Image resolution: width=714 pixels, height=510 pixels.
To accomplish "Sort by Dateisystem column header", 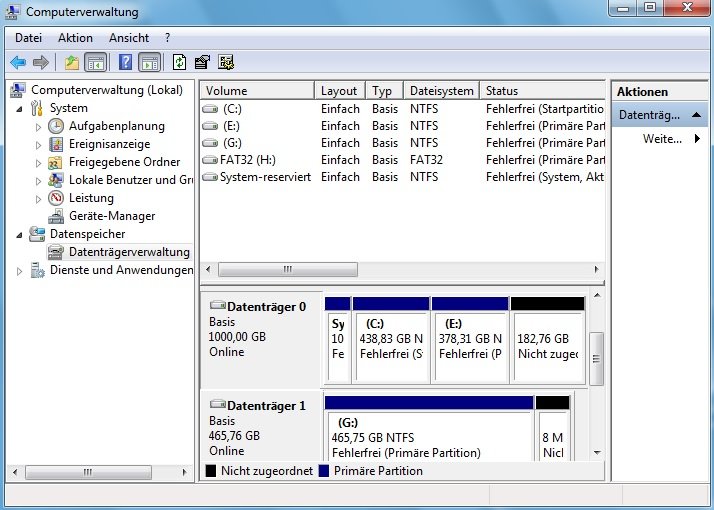I will click(x=442, y=91).
